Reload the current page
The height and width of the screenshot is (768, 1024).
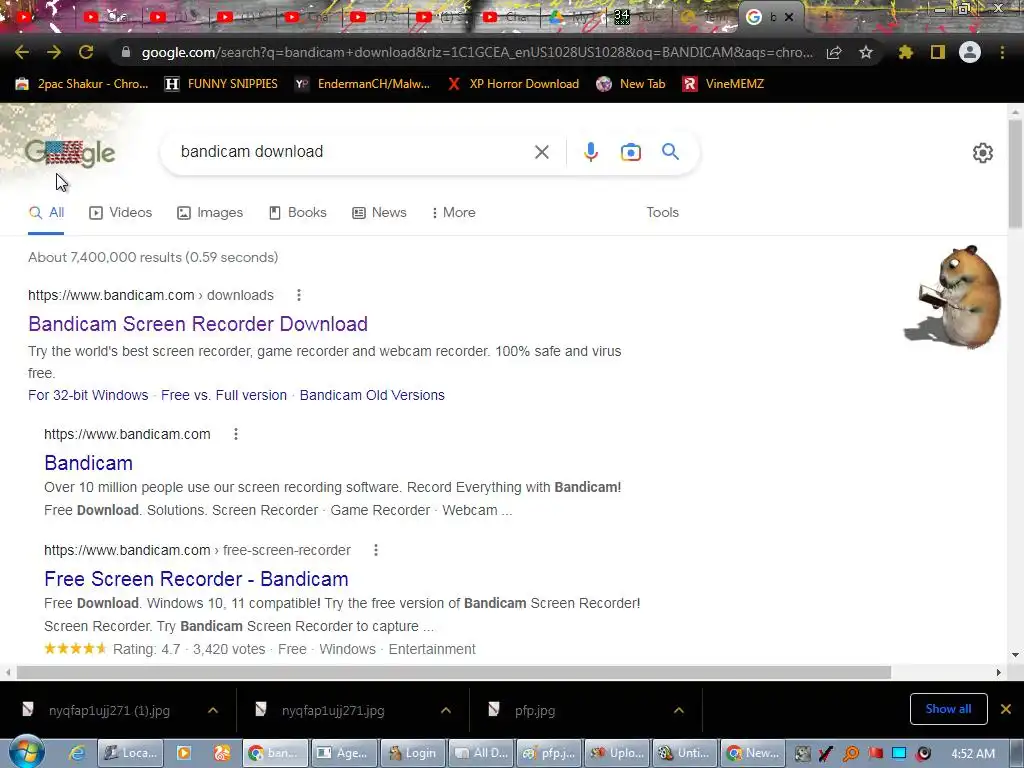[x=86, y=52]
